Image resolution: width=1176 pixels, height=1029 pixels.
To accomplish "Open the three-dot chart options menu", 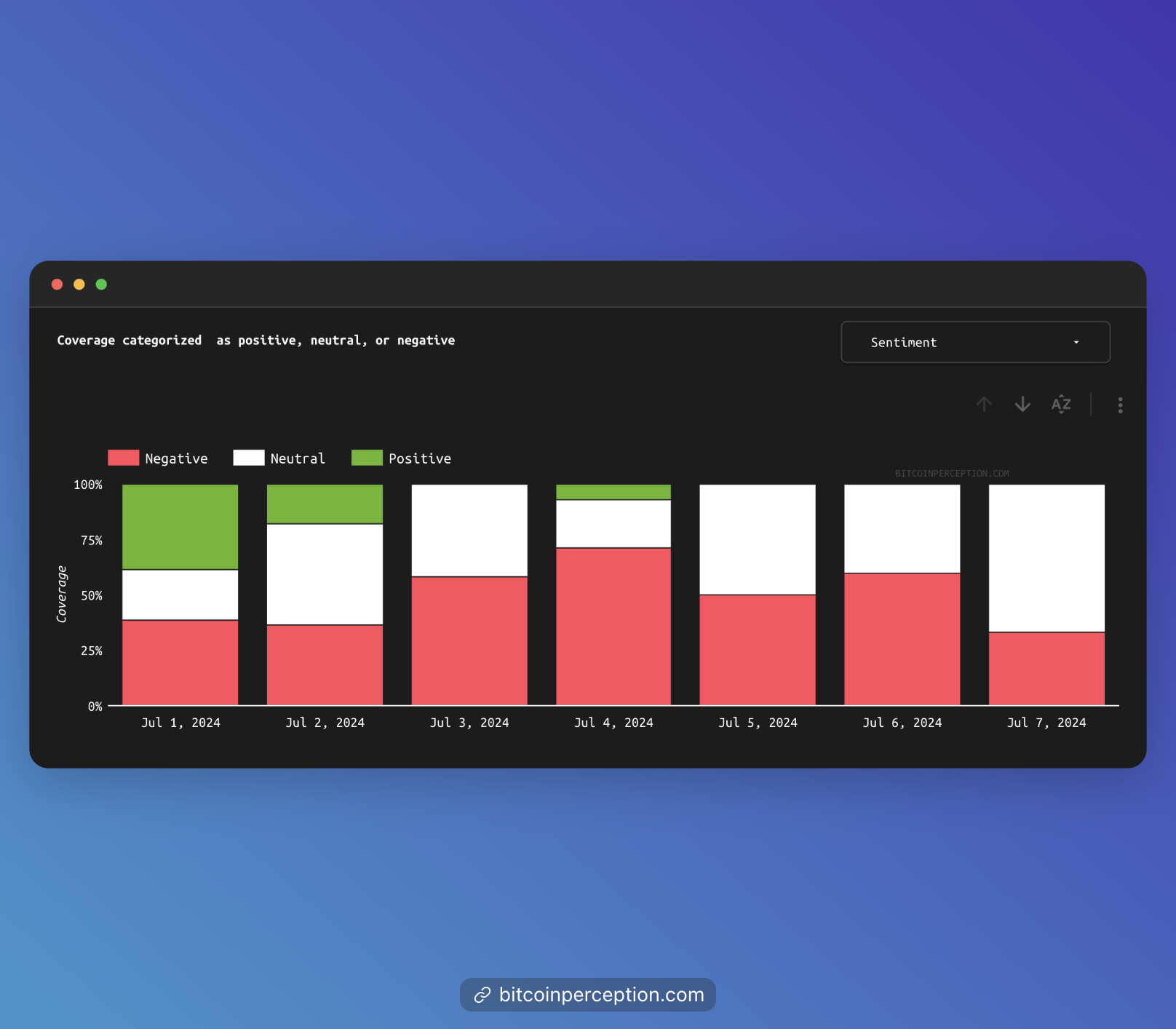I will point(1120,405).
